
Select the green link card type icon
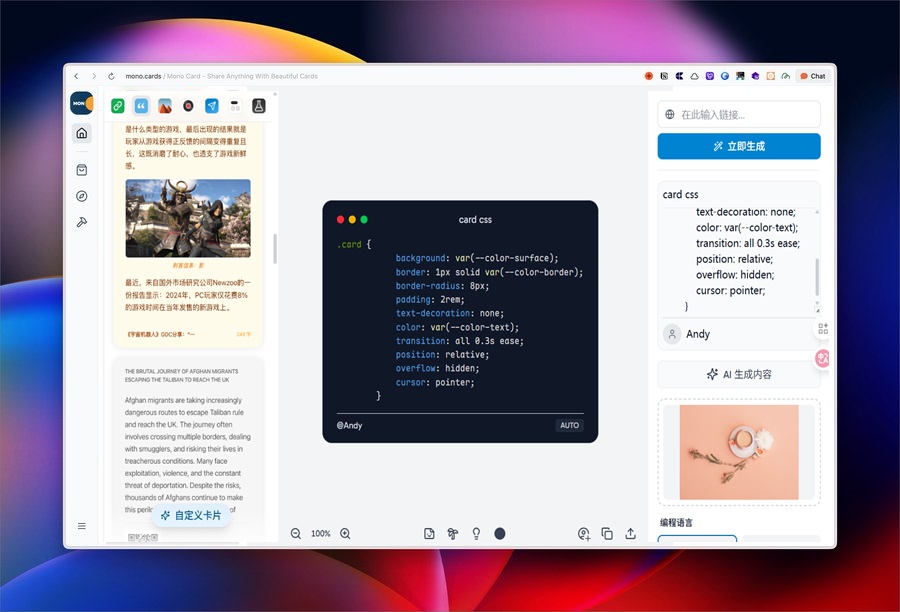pos(118,106)
